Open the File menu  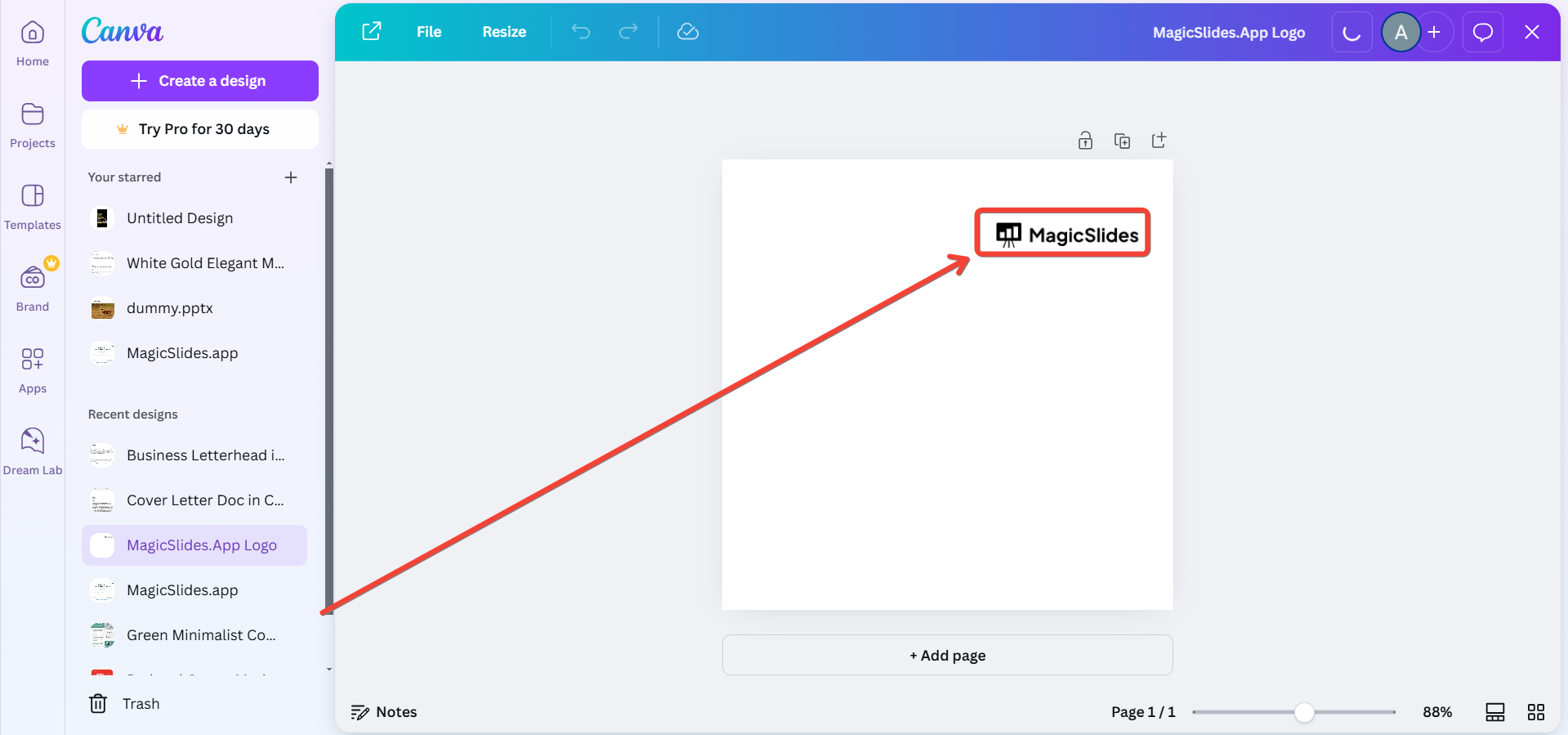pyautogui.click(x=429, y=32)
